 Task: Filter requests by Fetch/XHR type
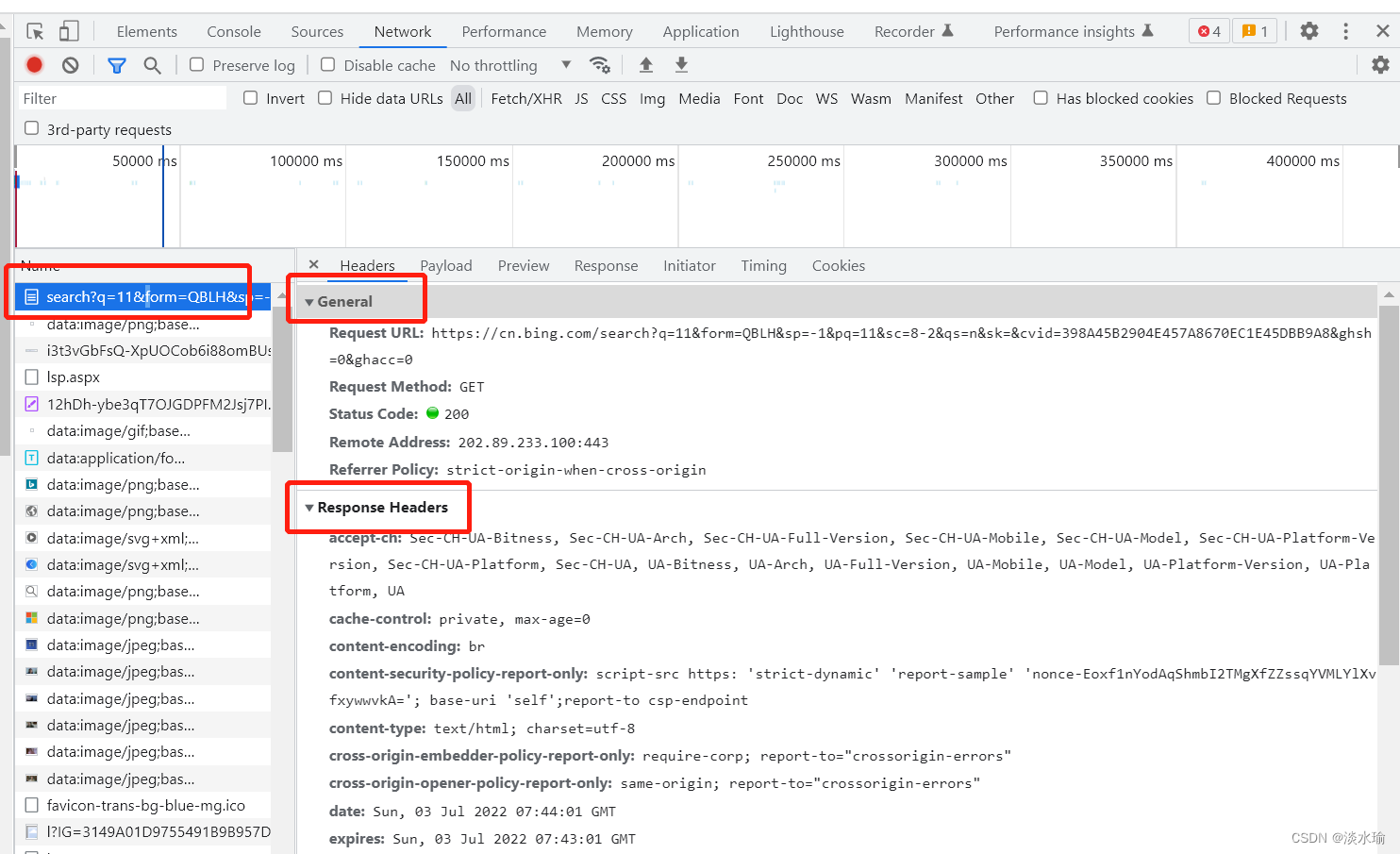point(526,98)
